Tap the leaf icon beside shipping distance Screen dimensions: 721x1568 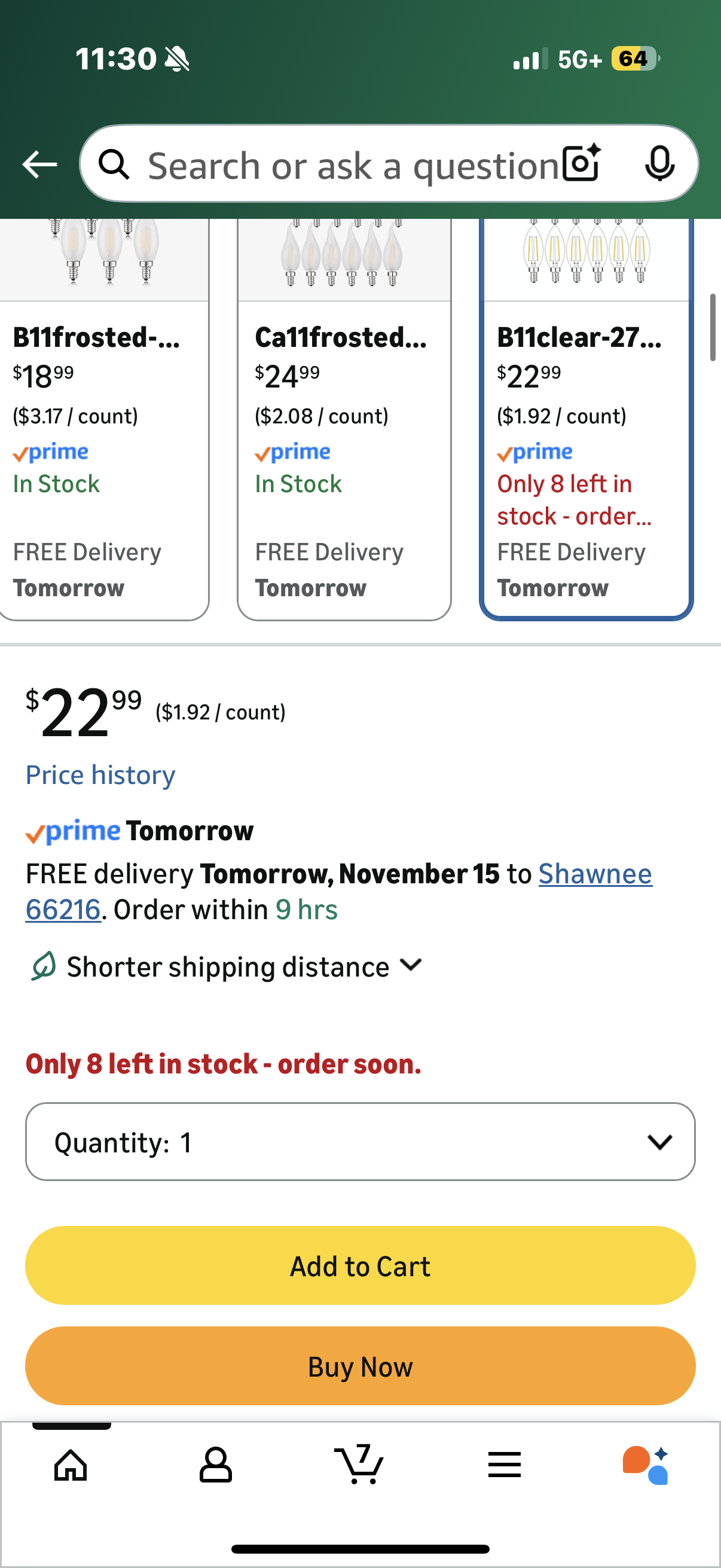point(44,966)
